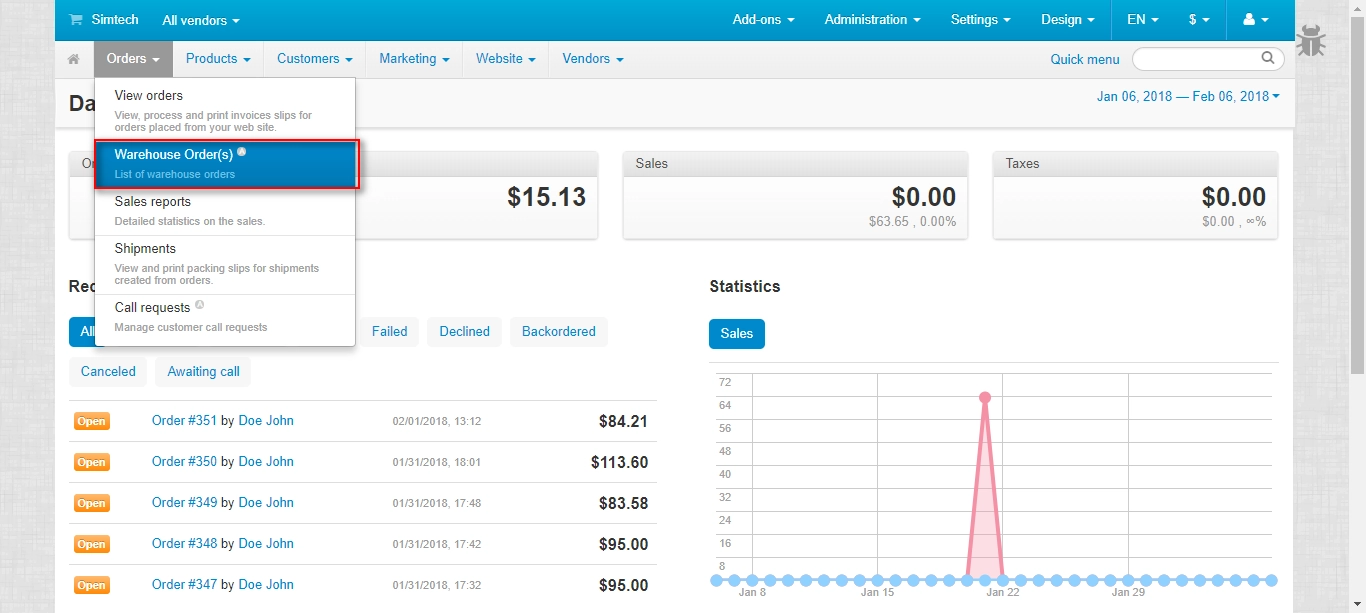
Task: Open the Simtech store name link
Action: click(115, 20)
